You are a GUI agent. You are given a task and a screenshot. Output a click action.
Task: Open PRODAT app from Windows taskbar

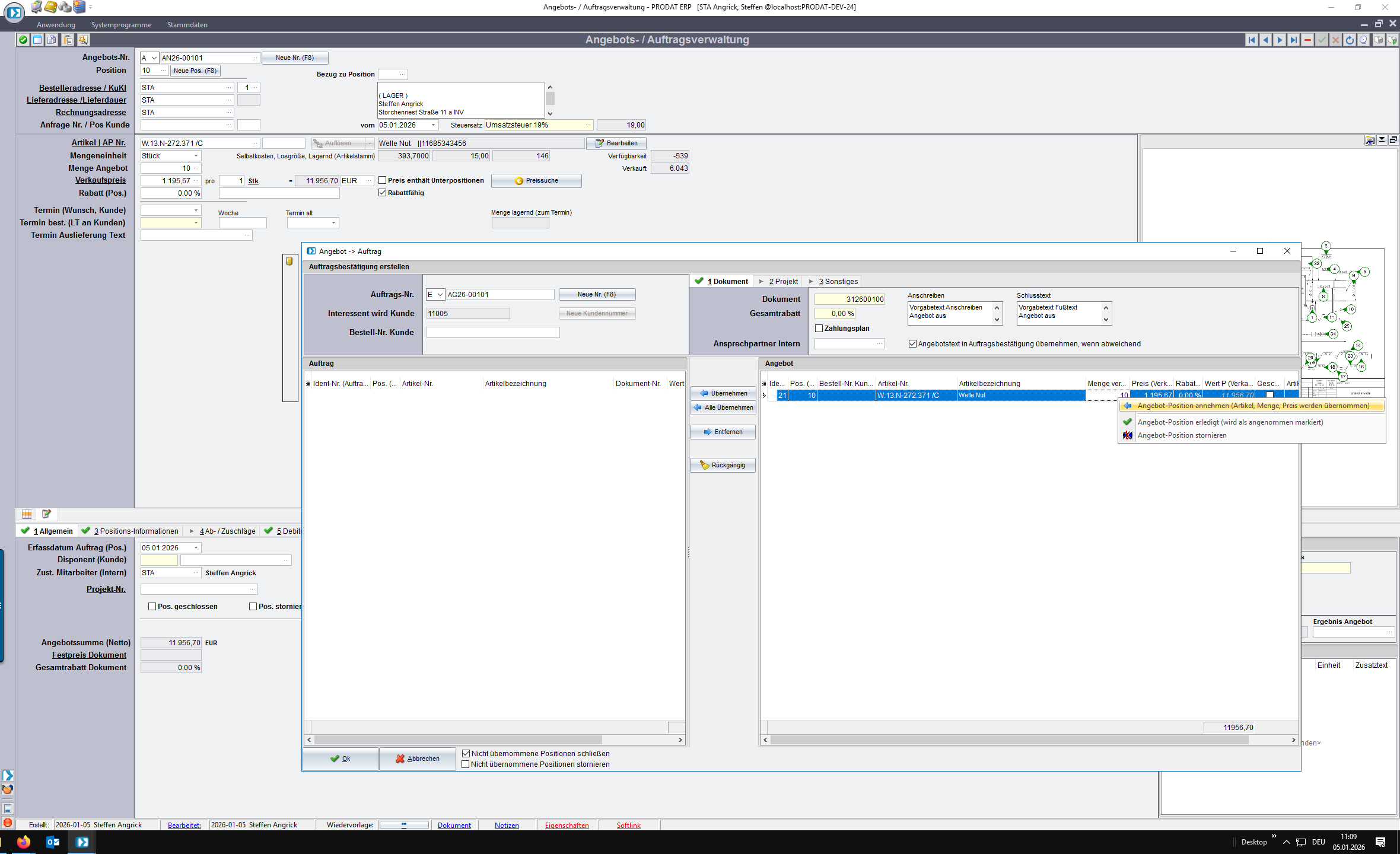coord(82,842)
